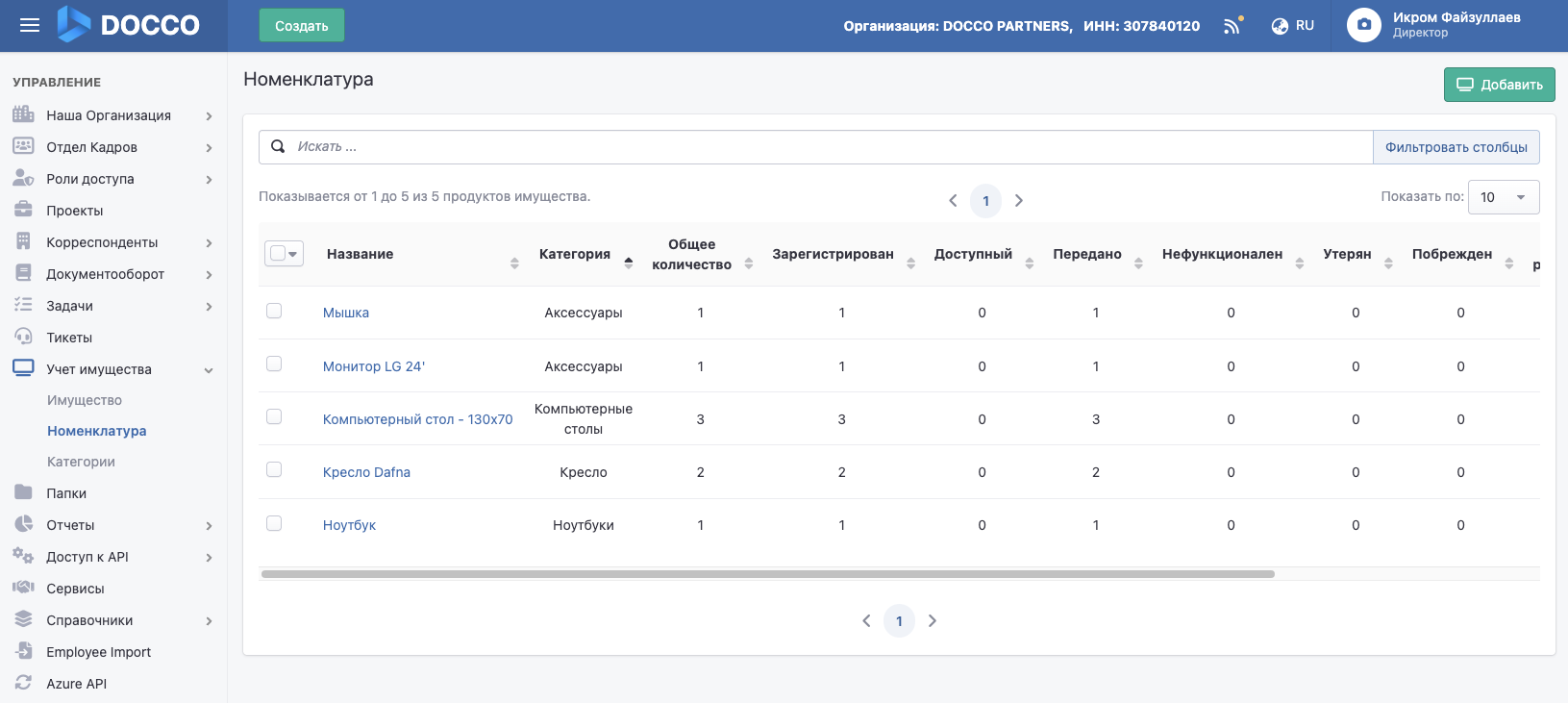Click the search magnifier icon
The width and height of the screenshot is (1568, 703).
pyautogui.click(x=278, y=147)
